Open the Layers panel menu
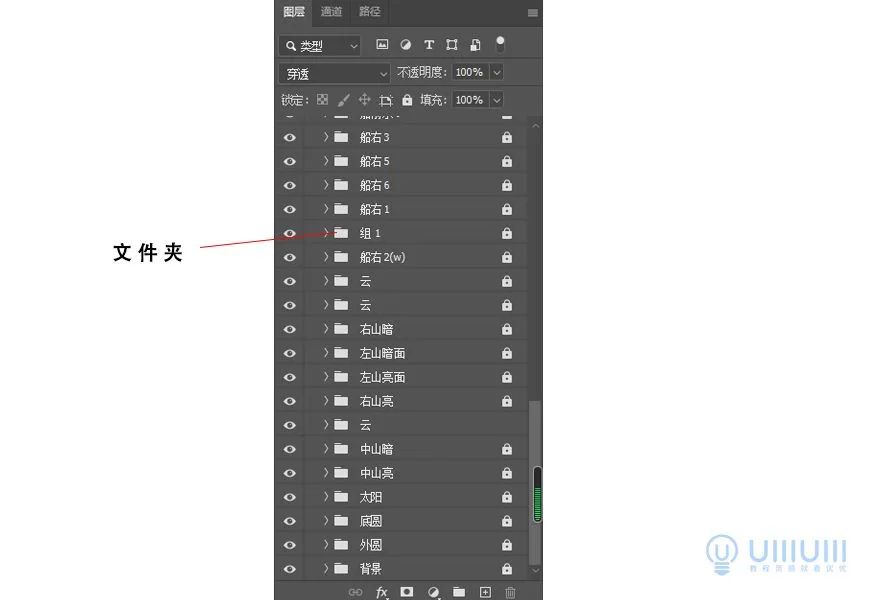 coord(533,13)
